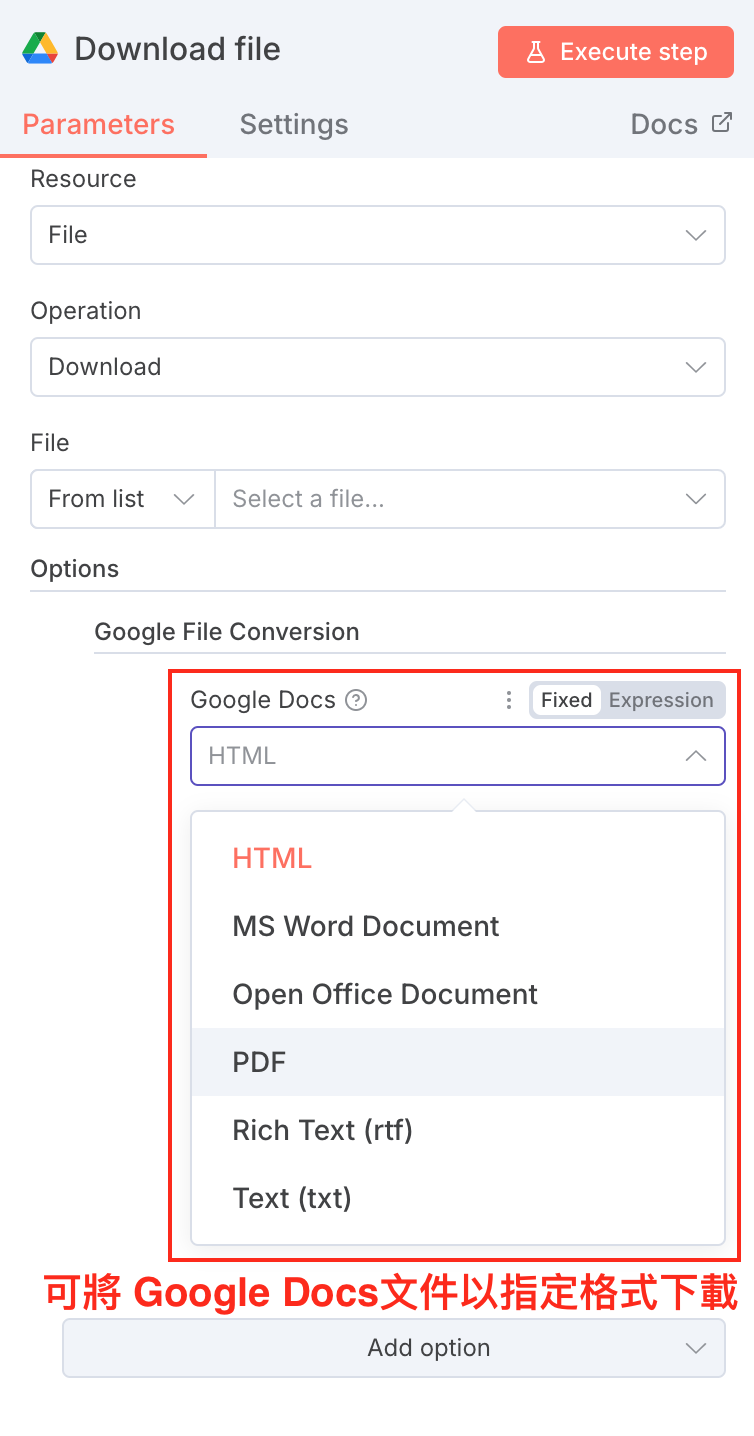Switch to the Parameters tab

point(99,125)
